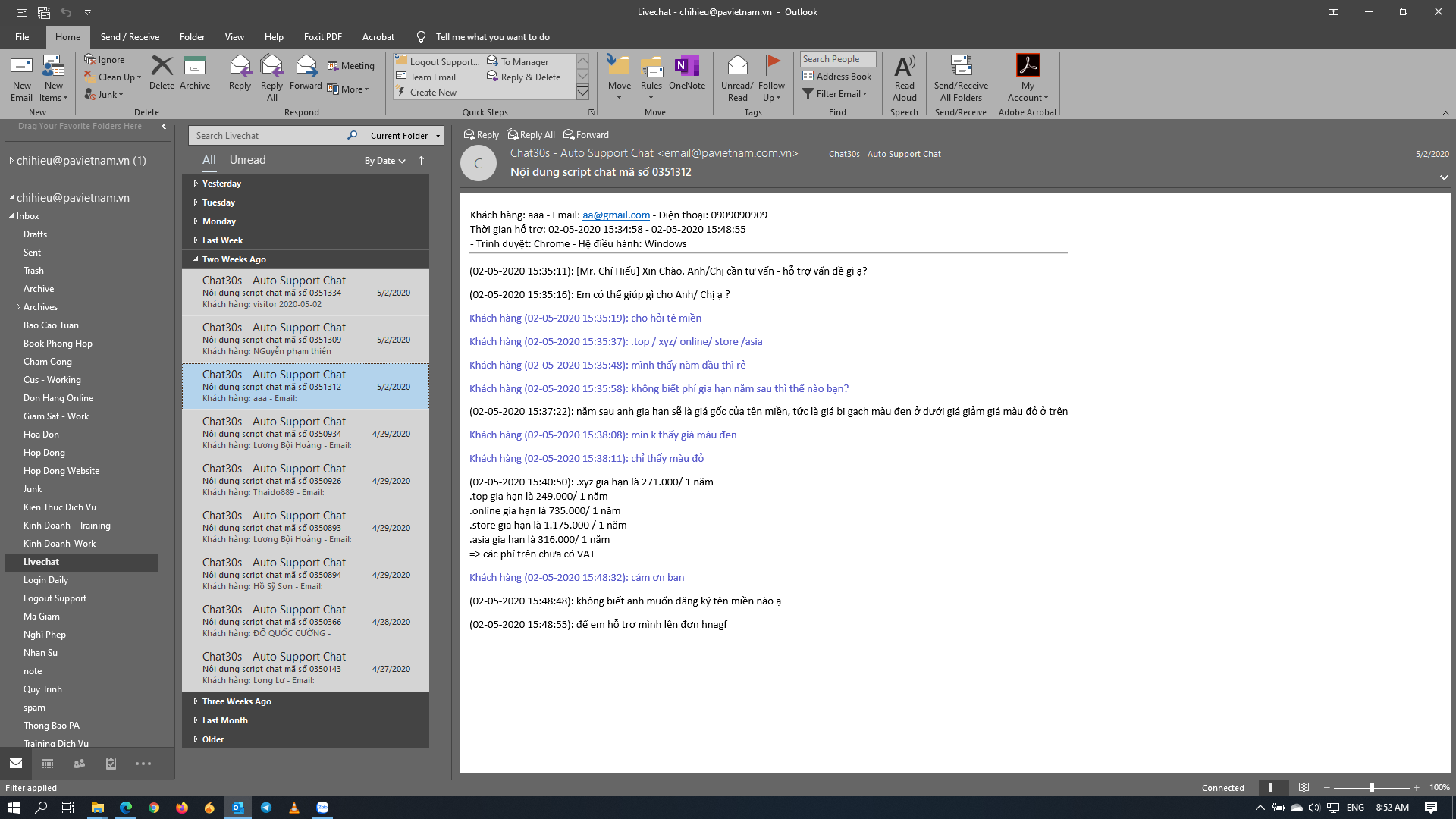1456x819 pixels.
Task: Delete the selected message
Action: 162,73
